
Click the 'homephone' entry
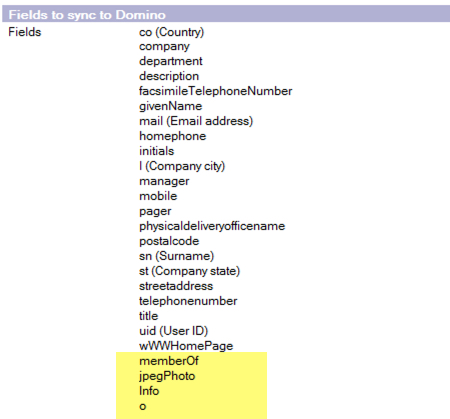(x=172, y=136)
